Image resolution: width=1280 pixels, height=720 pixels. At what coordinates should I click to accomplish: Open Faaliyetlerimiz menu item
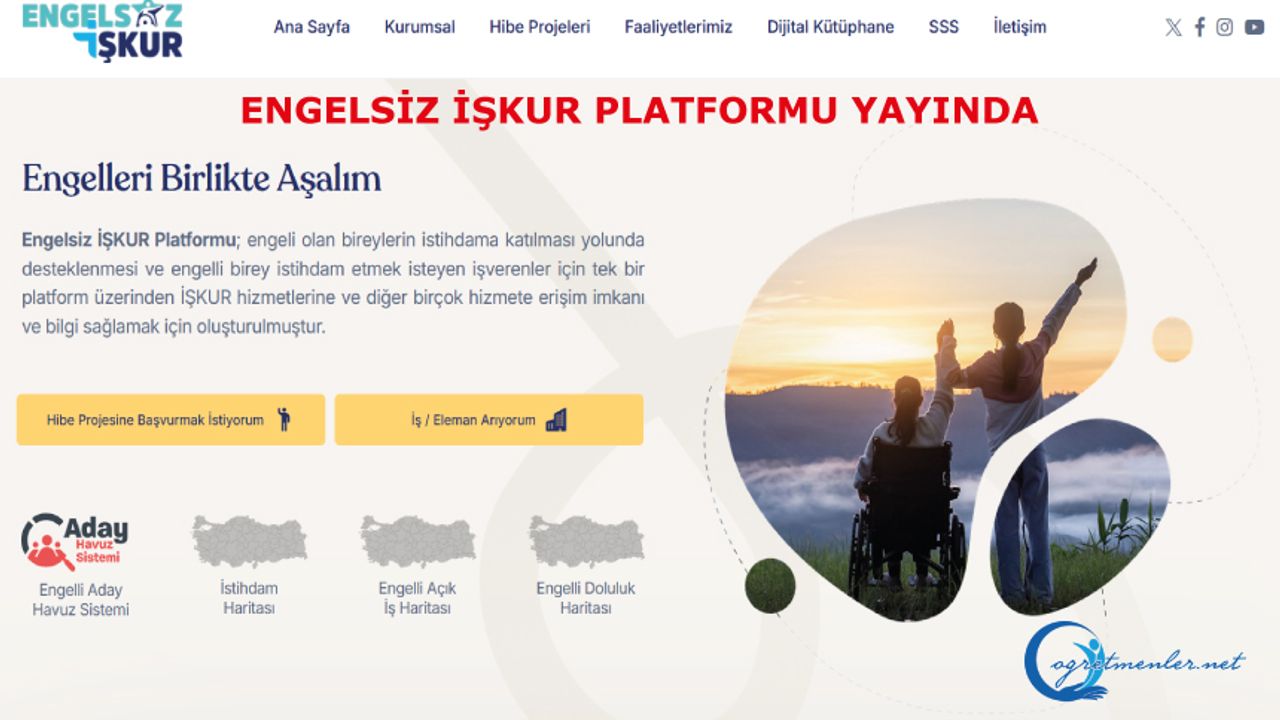[x=679, y=27]
